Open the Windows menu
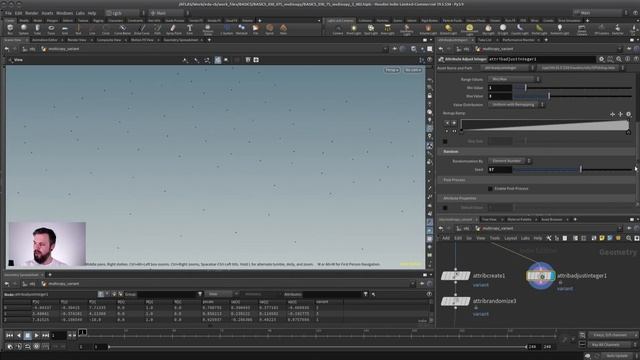Screen dimensions: 640x360 (x=64, y=13)
